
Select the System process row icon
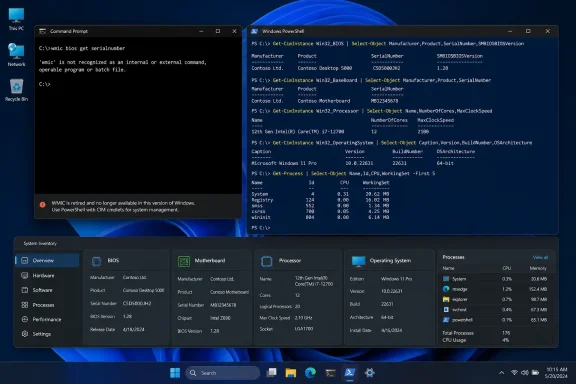(x=446, y=279)
